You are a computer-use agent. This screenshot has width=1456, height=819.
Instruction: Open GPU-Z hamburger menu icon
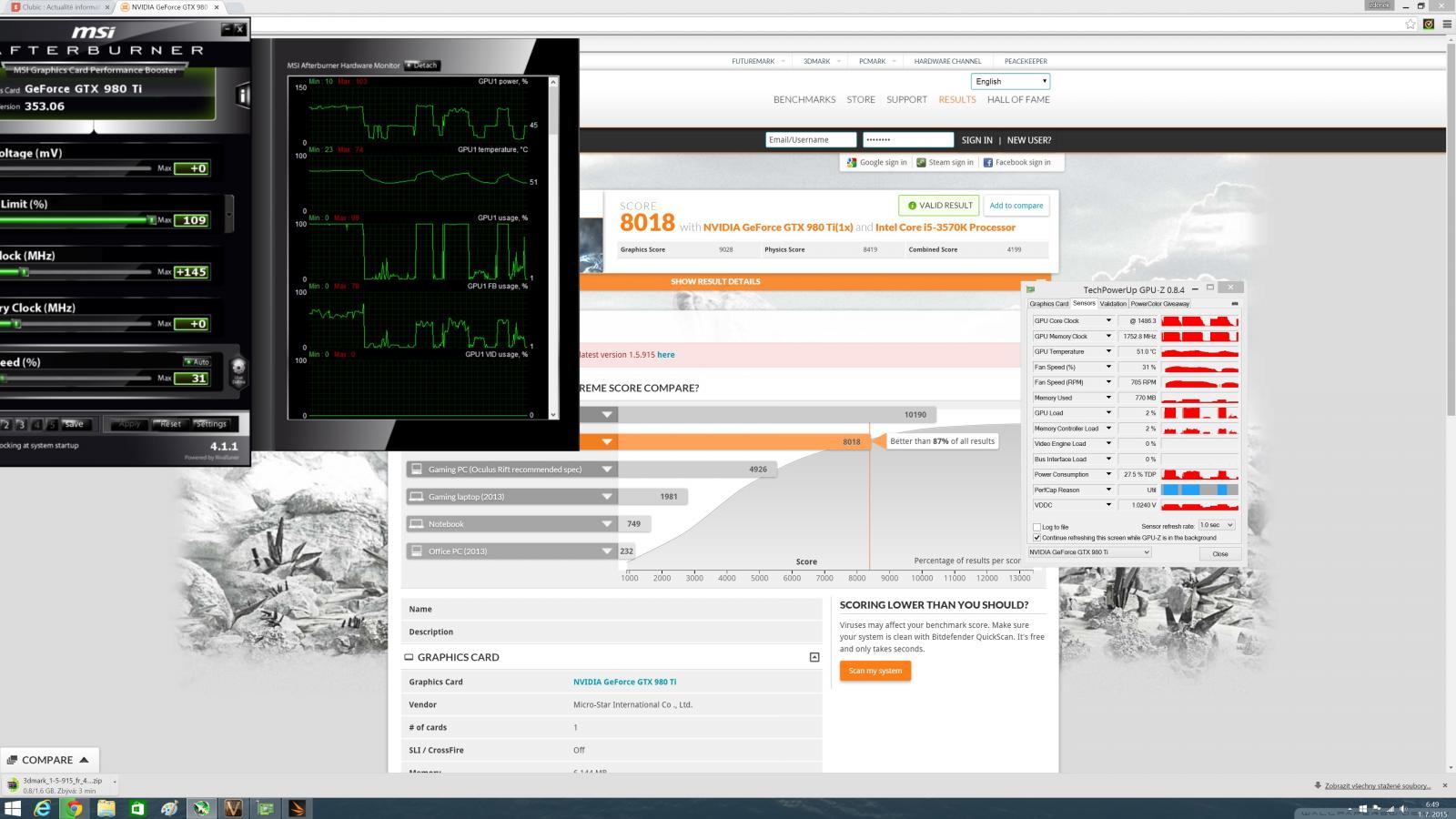[x=1234, y=304]
